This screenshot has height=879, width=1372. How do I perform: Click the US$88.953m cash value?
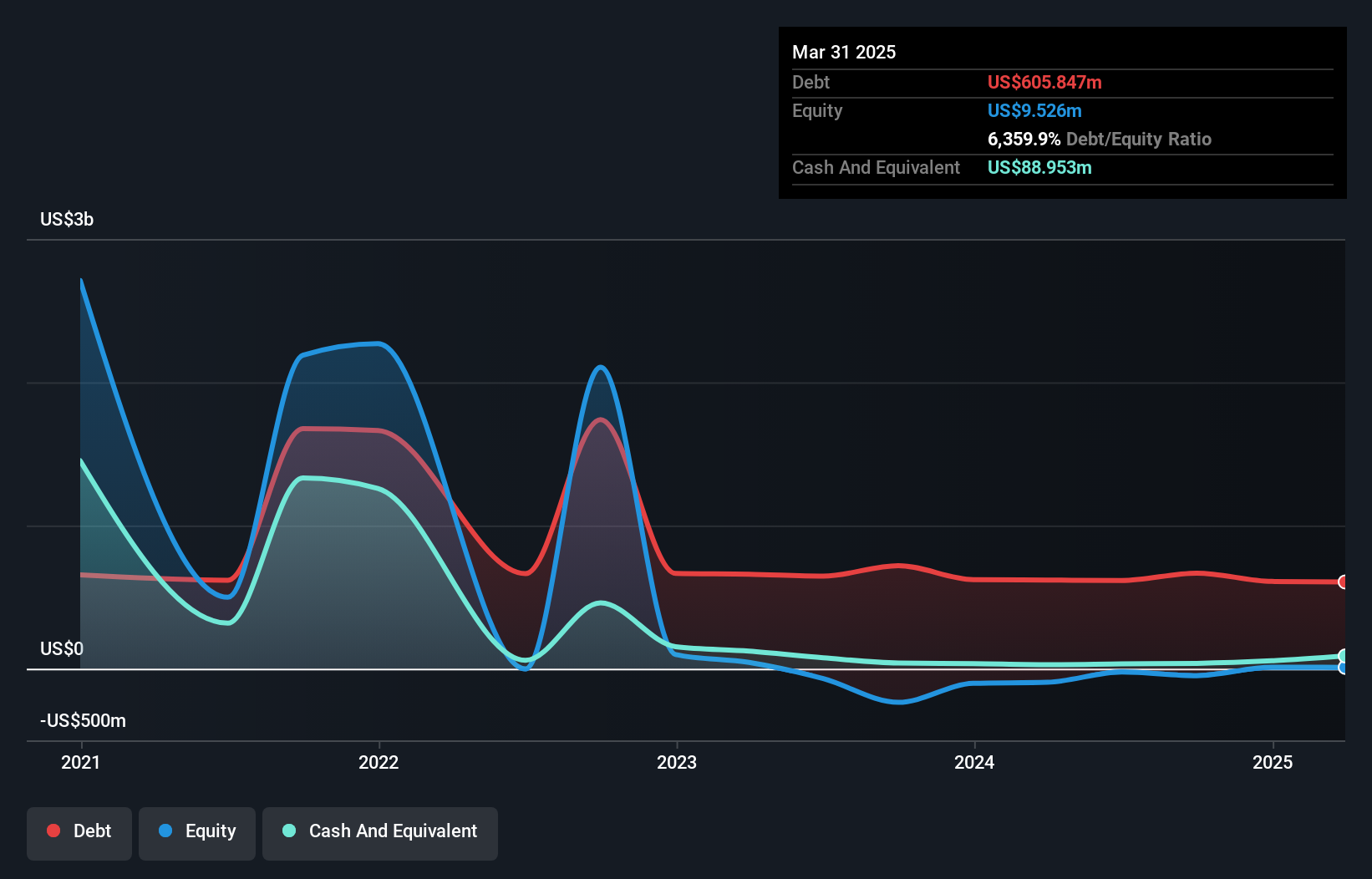click(1039, 167)
